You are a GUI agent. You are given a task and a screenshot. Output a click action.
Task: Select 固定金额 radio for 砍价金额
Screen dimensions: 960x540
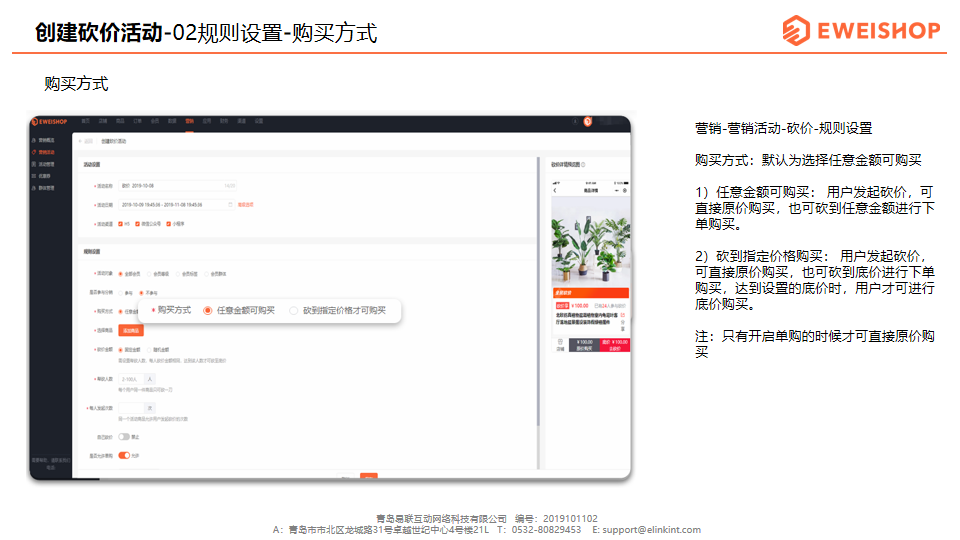[x=121, y=350]
